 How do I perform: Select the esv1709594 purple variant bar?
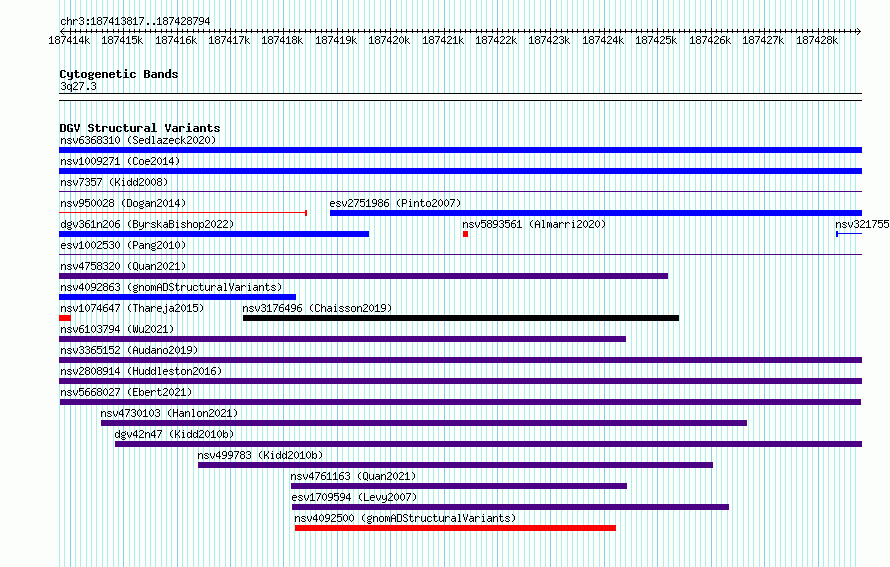(x=510, y=507)
